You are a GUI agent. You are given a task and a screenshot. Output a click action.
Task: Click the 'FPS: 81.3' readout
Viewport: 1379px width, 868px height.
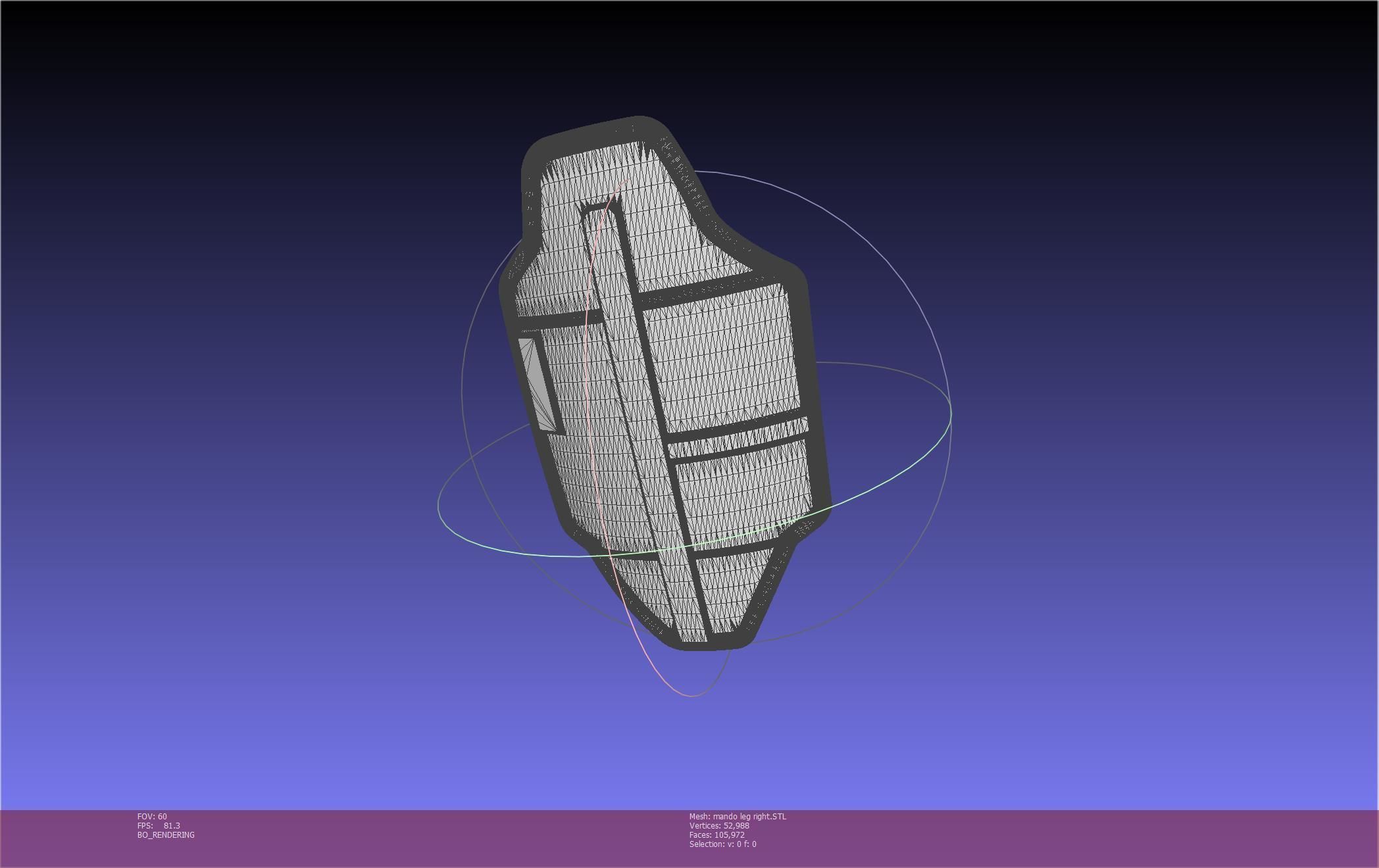click(159, 825)
